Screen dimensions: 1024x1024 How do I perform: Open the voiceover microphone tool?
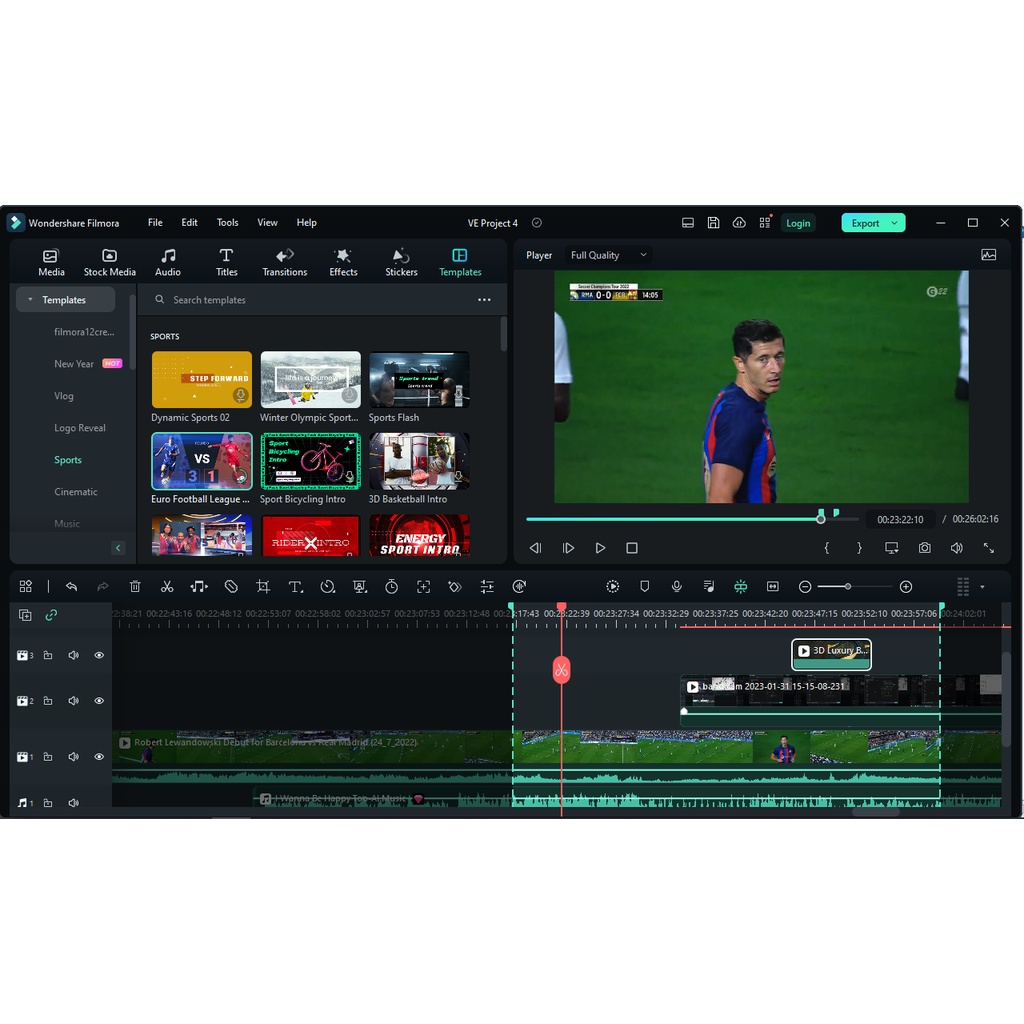coord(676,587)
